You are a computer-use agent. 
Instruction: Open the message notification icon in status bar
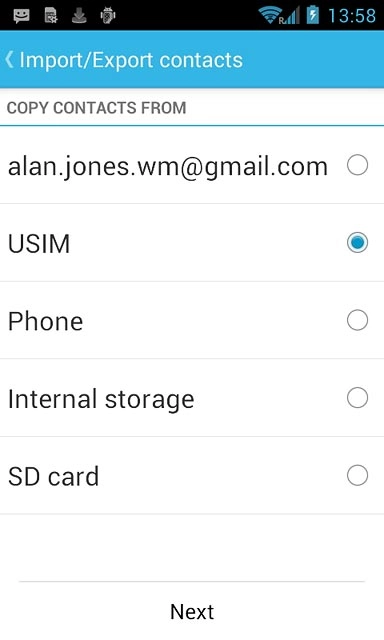pos(21,16)
